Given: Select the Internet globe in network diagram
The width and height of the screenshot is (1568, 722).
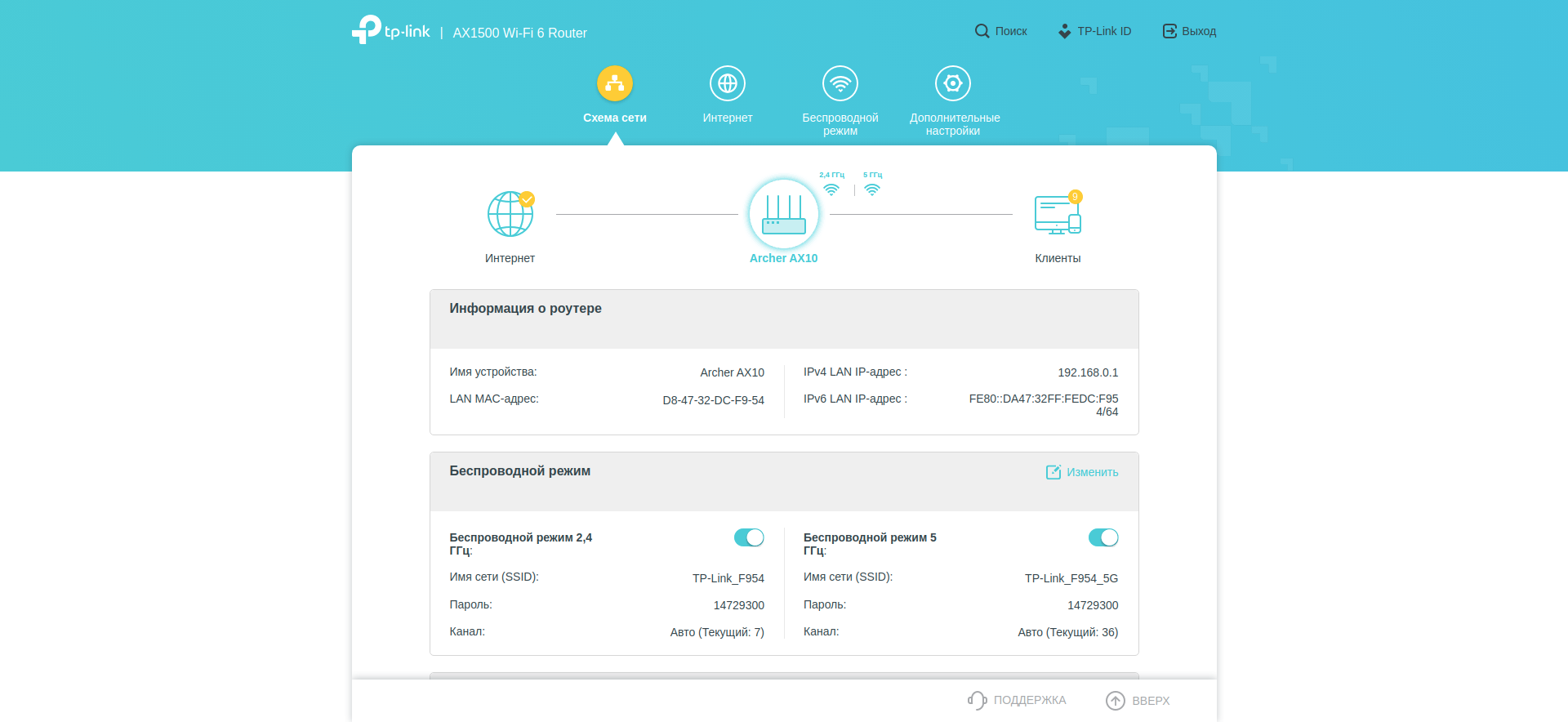Looking at the screenshot, I should (x=510, y=214).
